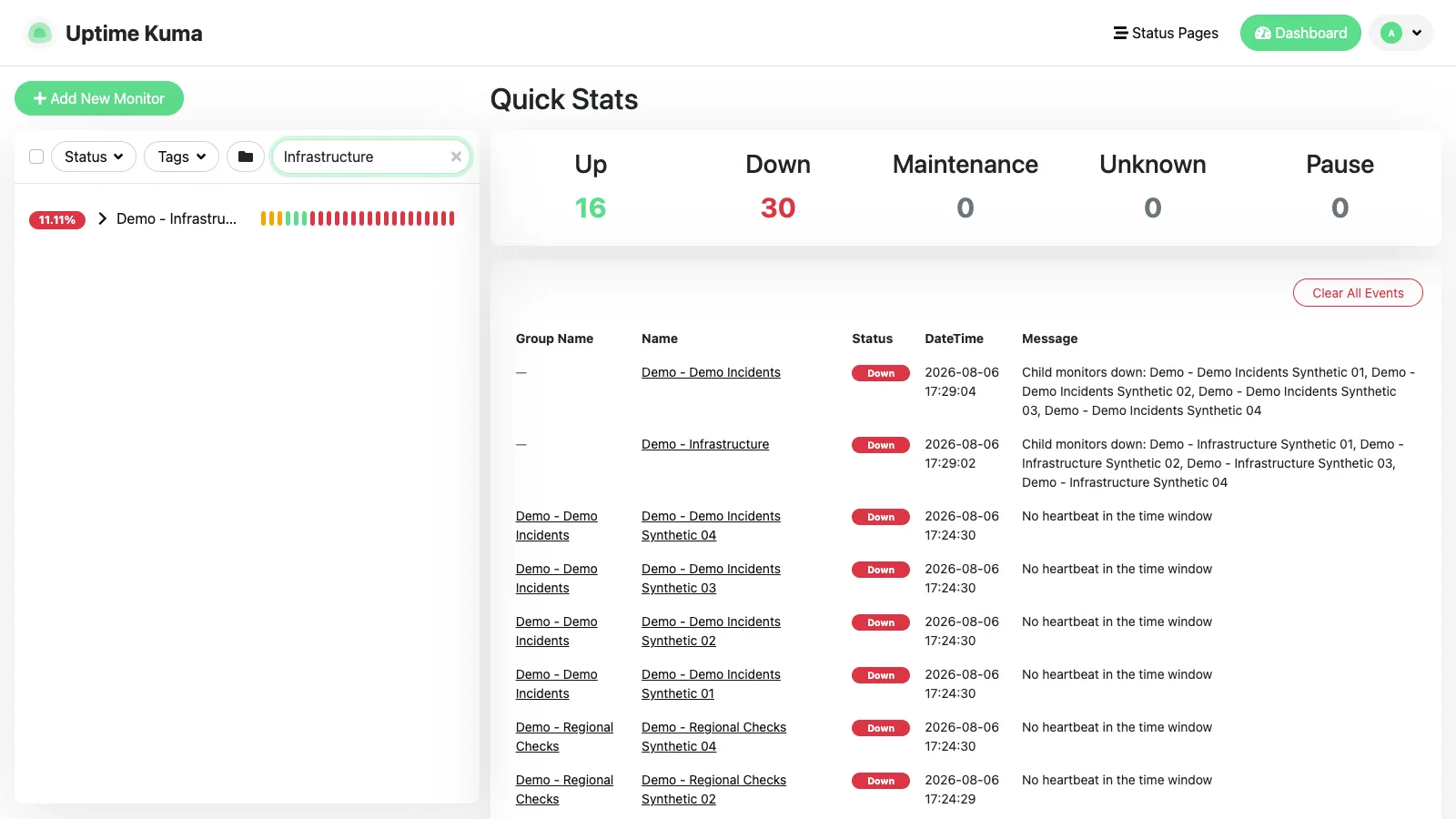Expand the Demo - Infrastru... monitor group

coord(103,218)
